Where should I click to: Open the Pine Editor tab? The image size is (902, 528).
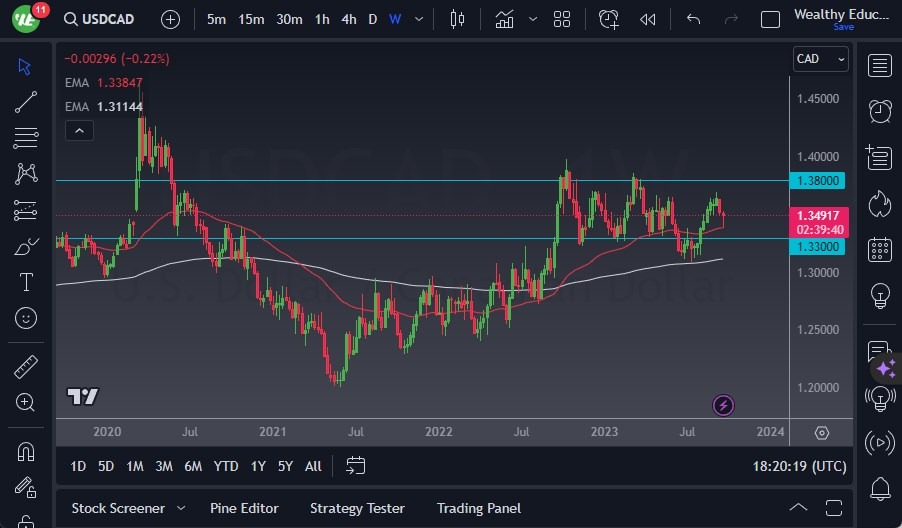[244, 508]
